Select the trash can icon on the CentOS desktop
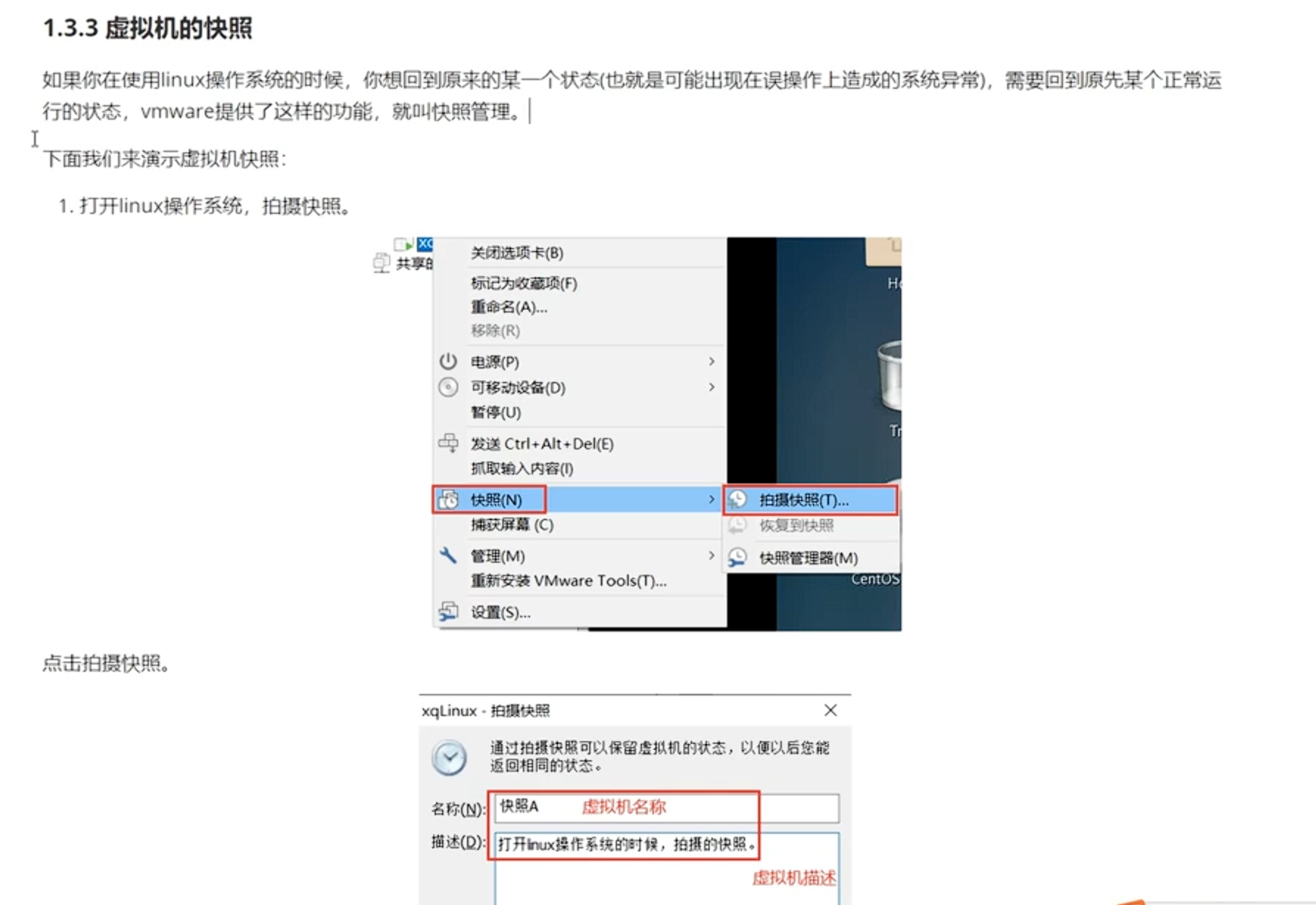 [890, 374]
